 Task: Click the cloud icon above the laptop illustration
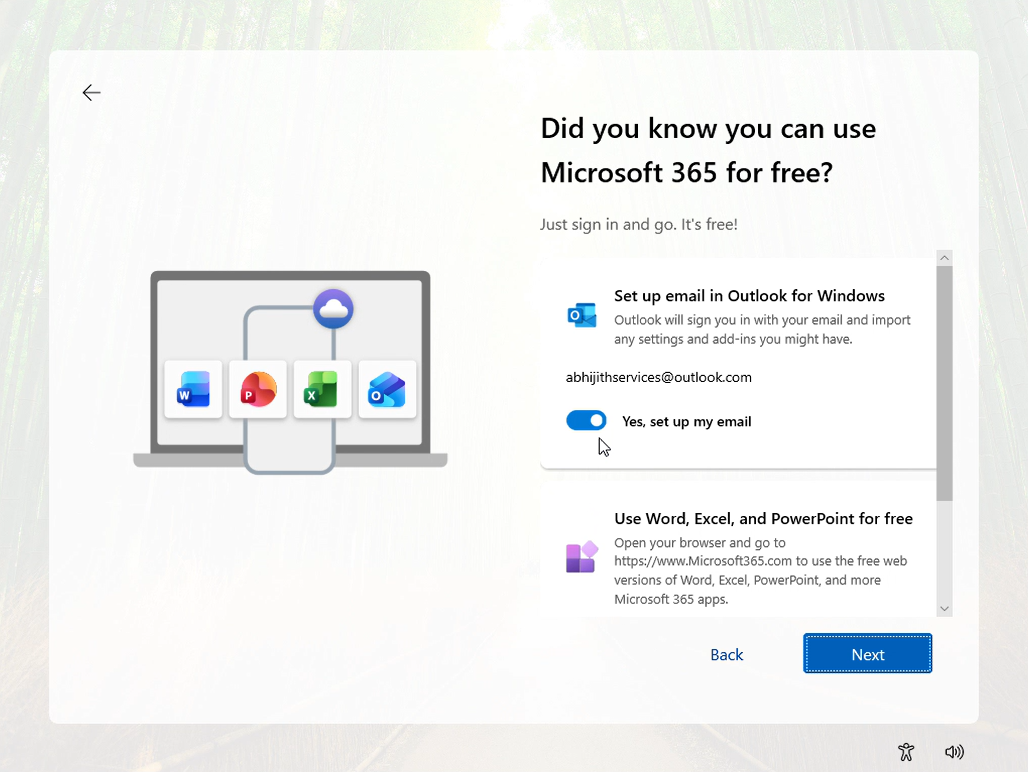pos(333,309)
